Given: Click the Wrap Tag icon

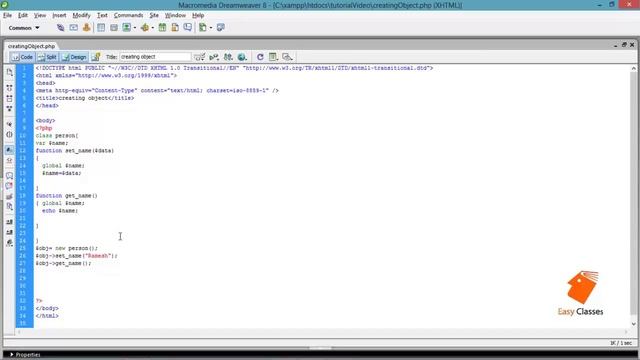Looking at the screenshot, I should (x=9, y=197).
